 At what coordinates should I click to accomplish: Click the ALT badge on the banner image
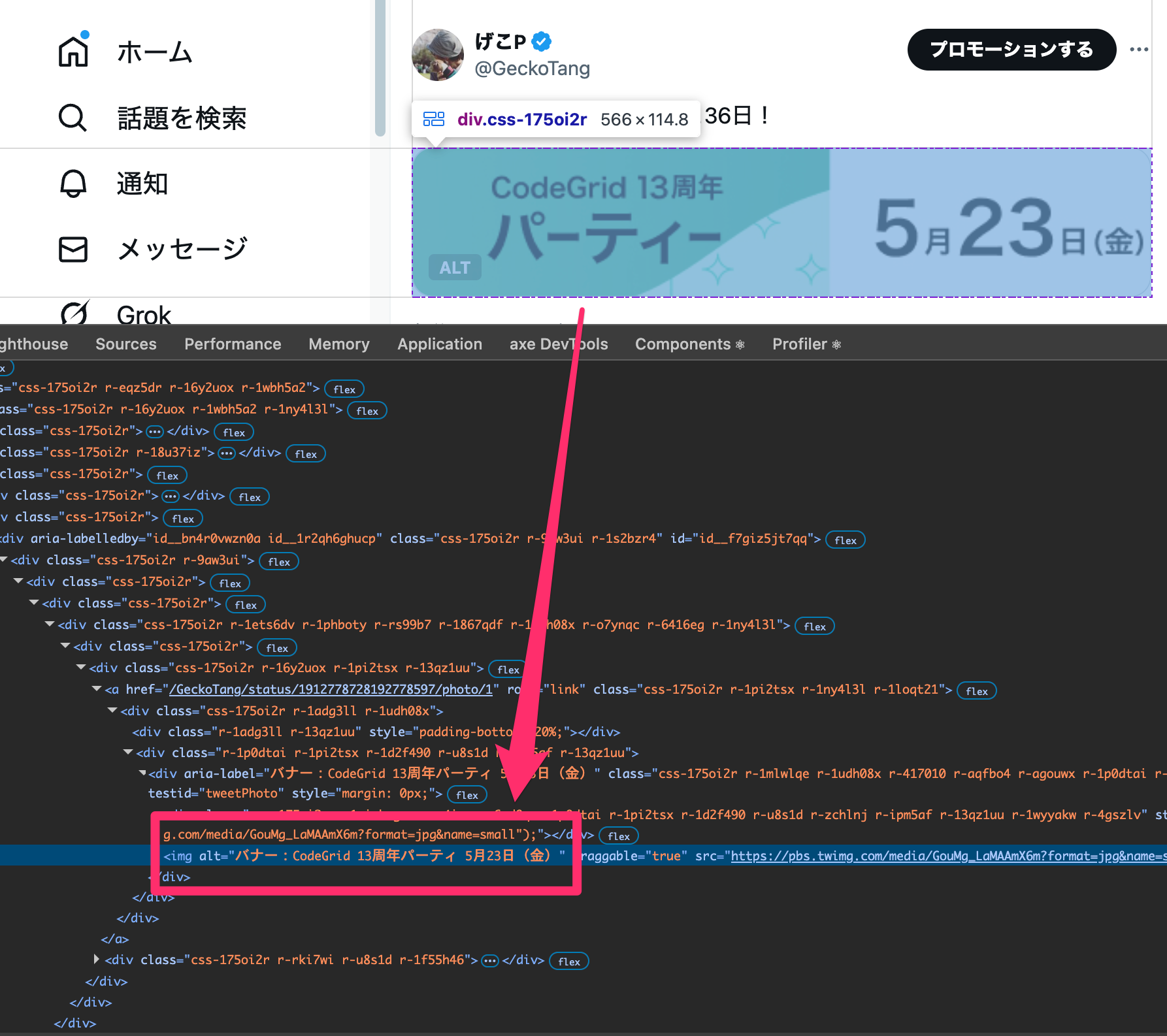coord(455,267)
